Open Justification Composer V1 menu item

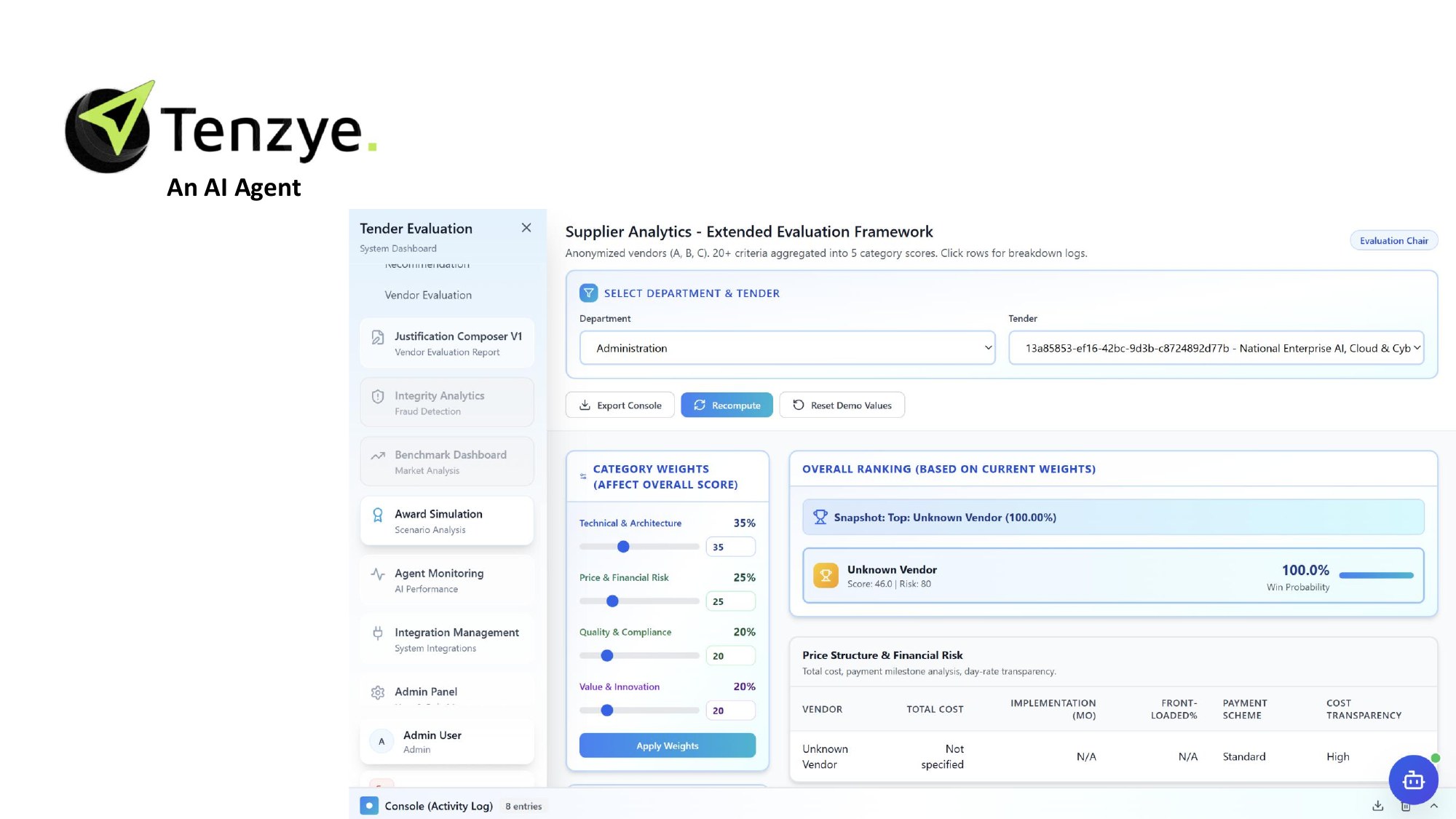coord(447,344)
